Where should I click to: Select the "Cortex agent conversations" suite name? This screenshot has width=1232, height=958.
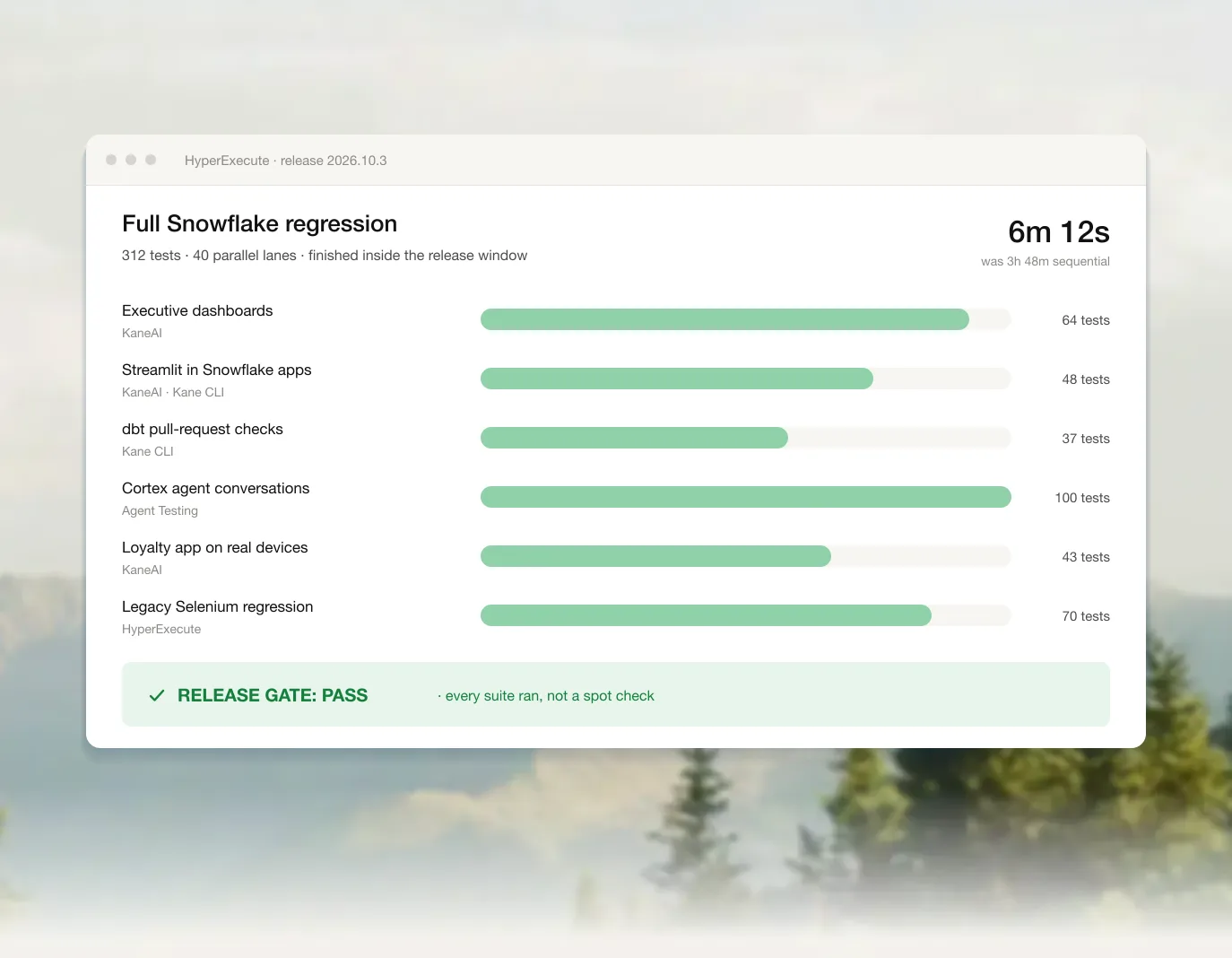[x=216, y=488]
